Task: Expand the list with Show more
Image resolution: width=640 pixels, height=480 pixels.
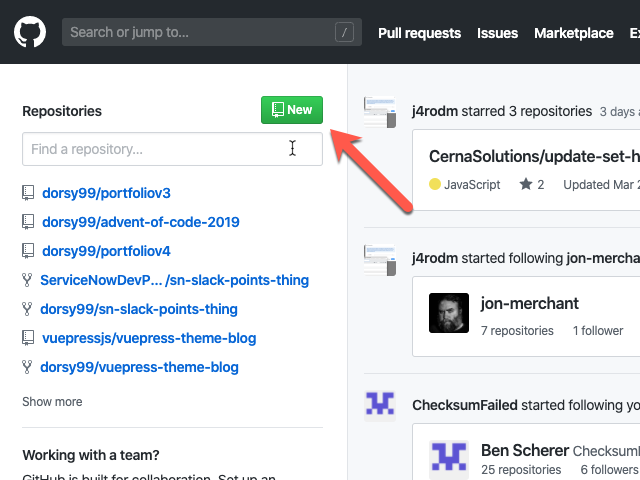Action: point(52,402)
